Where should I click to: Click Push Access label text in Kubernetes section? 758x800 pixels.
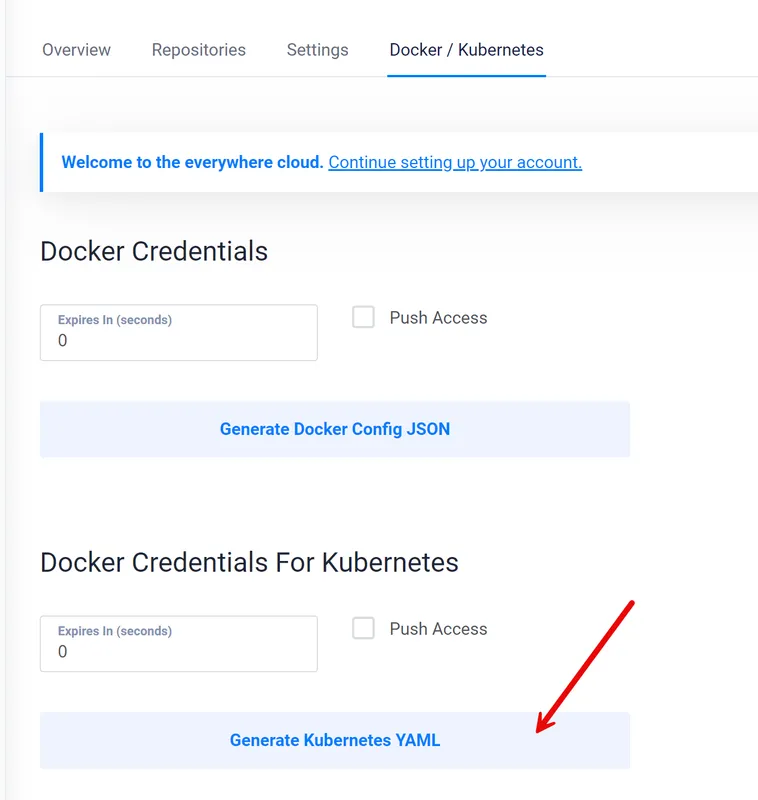click(438, 629)
